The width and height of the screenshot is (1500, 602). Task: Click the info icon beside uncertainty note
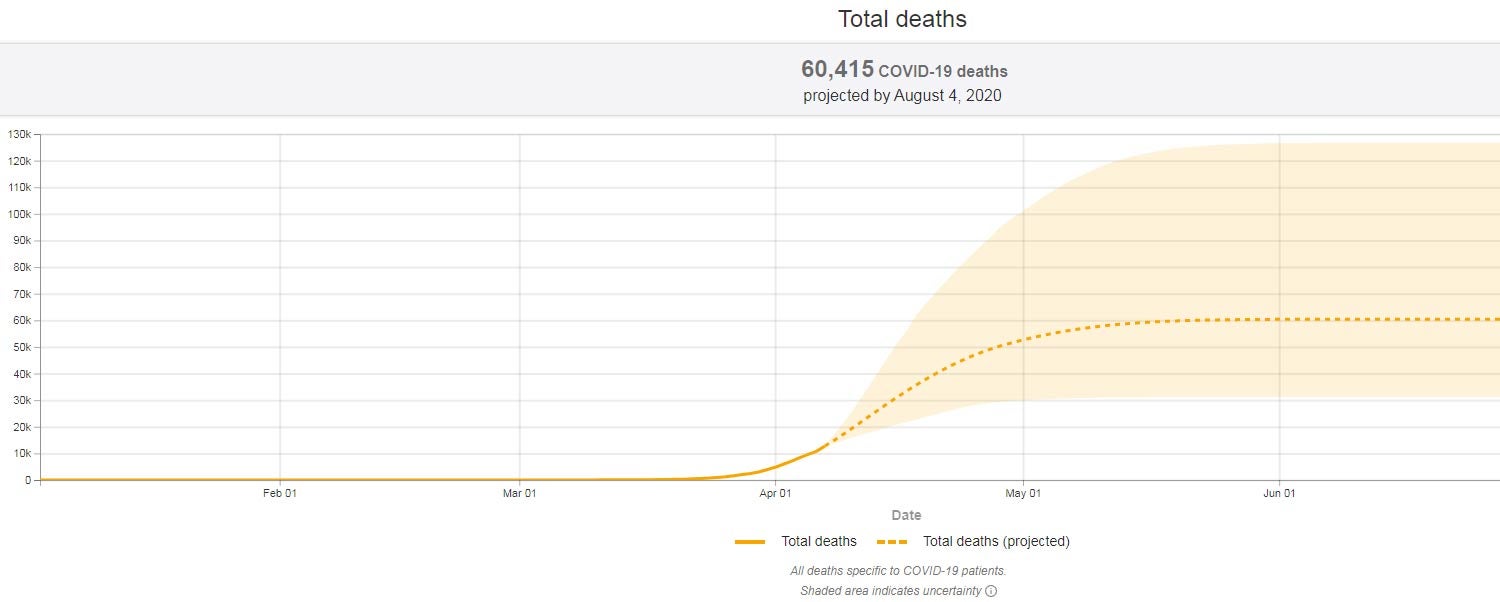point(991,591)
